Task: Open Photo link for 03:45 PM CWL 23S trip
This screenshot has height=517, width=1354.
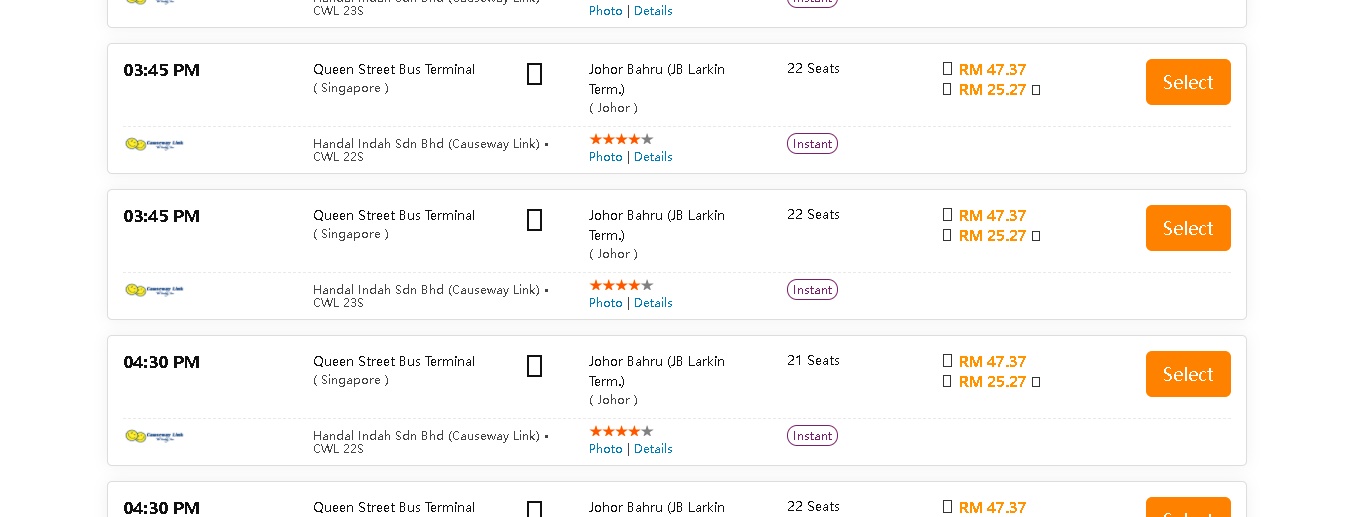Action: pos(605,303)
